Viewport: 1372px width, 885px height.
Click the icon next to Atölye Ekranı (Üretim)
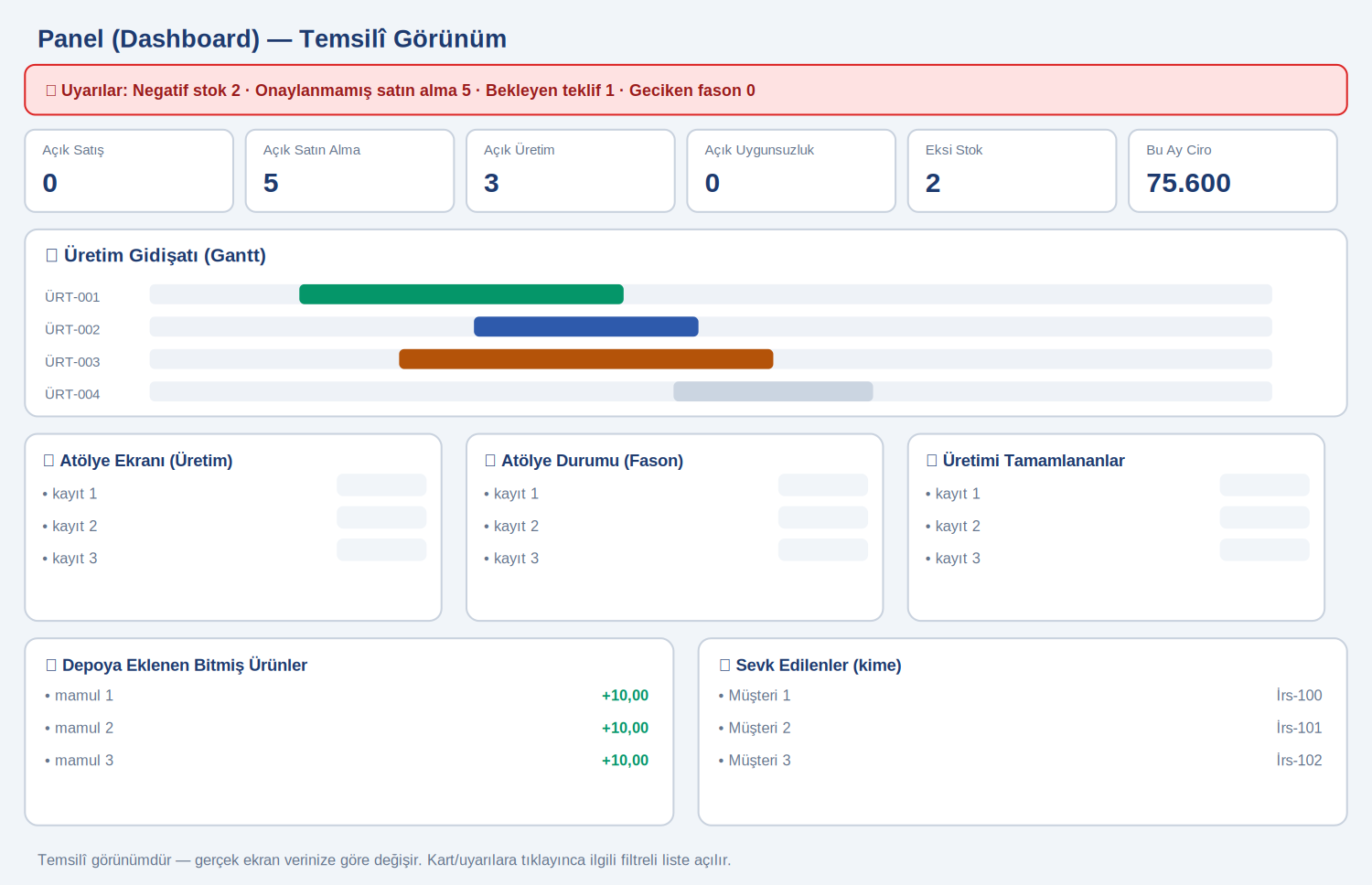point(48,461)
